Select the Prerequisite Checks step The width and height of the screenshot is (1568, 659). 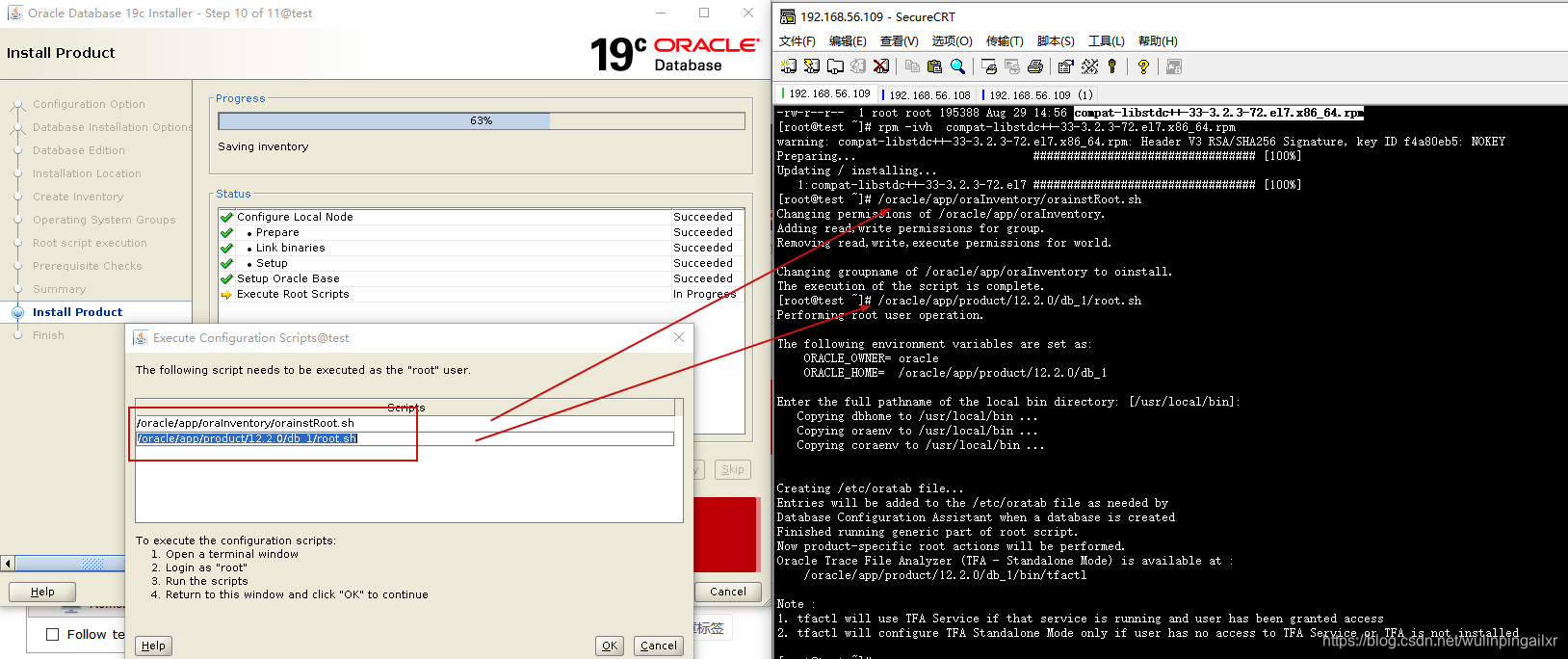point(87,266)
